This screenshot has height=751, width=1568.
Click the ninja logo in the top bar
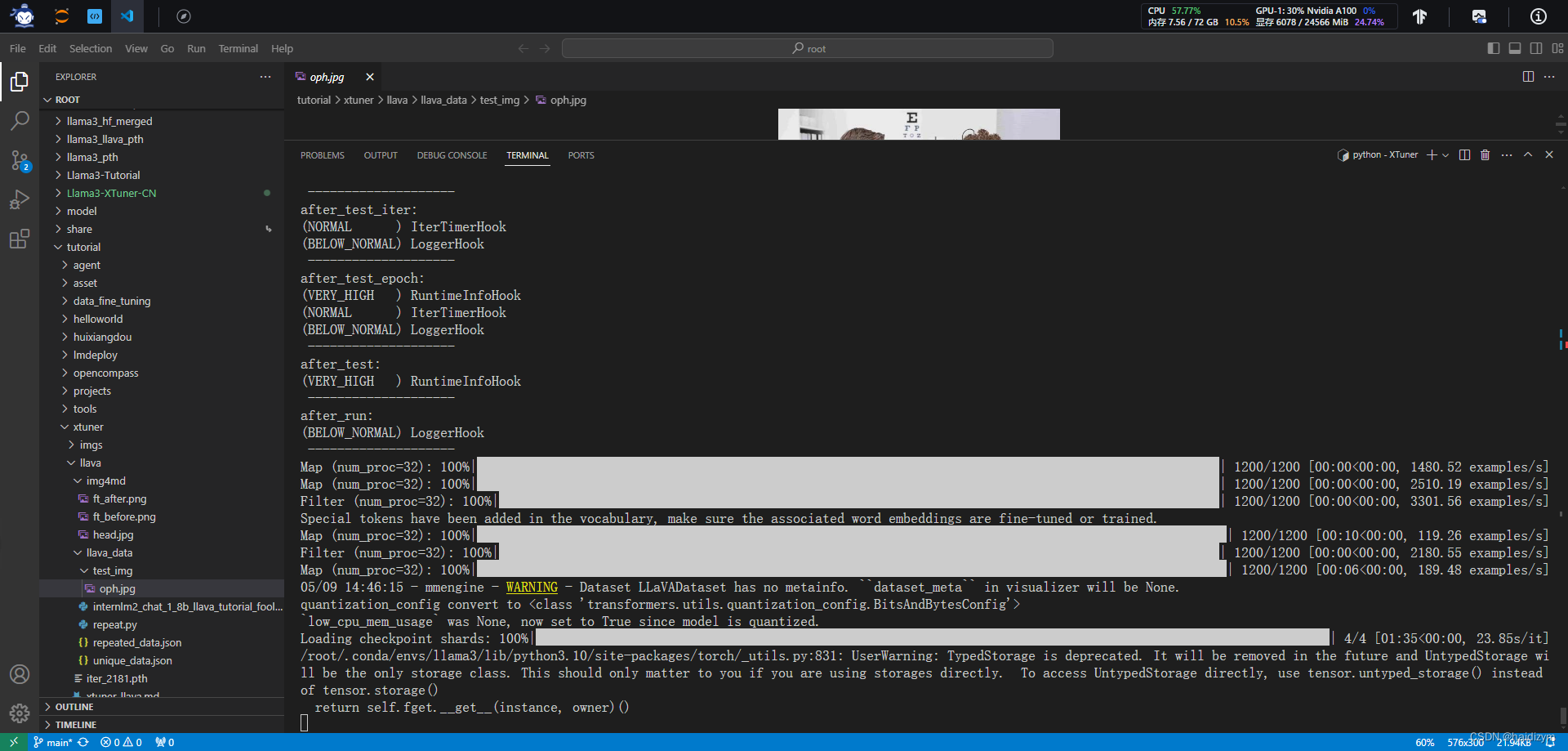point(24,16)
